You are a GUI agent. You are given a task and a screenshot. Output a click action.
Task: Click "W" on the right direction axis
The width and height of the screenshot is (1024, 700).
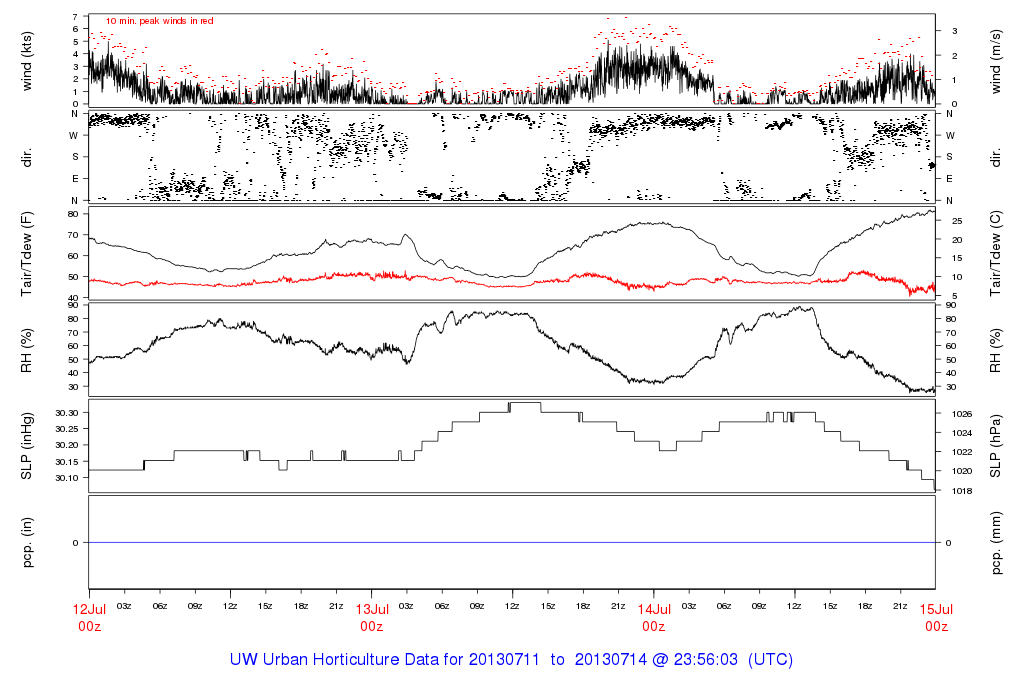pyautogui.click(x=950, y=136)
